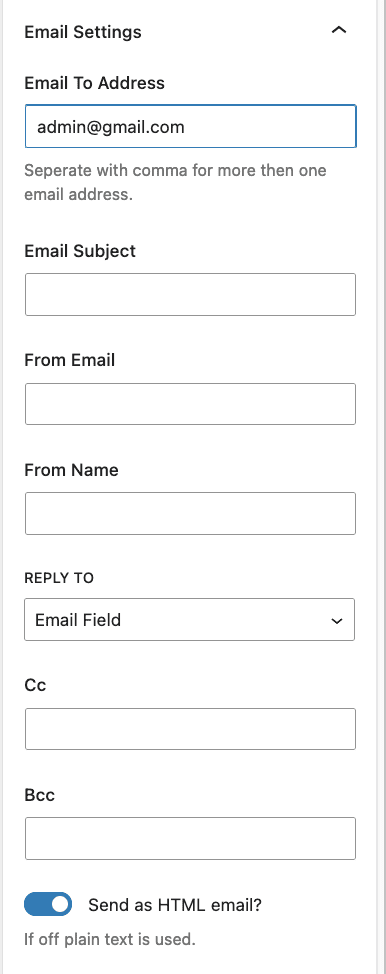386x974 pixels.
Task: Click the Send as HTML email label
Action: [x=175, y=905]
